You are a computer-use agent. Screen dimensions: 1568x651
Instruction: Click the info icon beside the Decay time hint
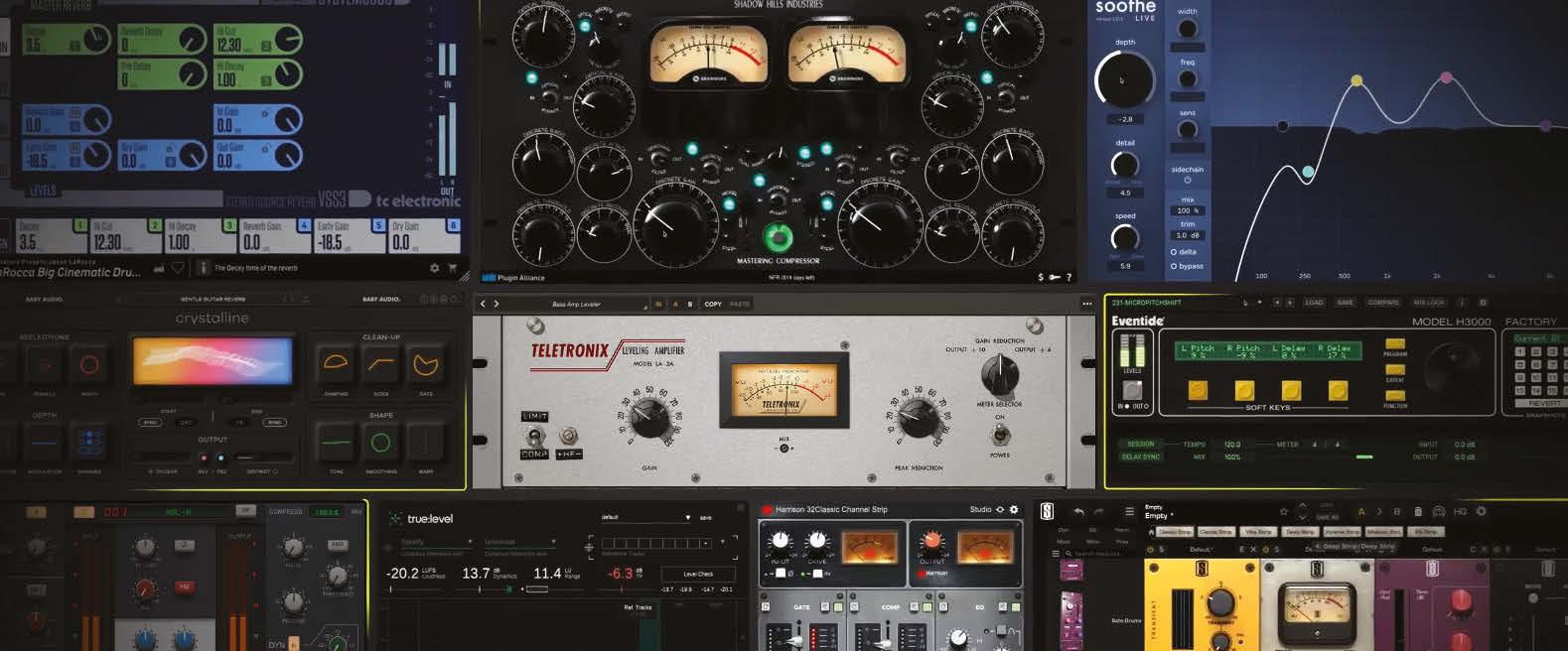tap(203, 268)
